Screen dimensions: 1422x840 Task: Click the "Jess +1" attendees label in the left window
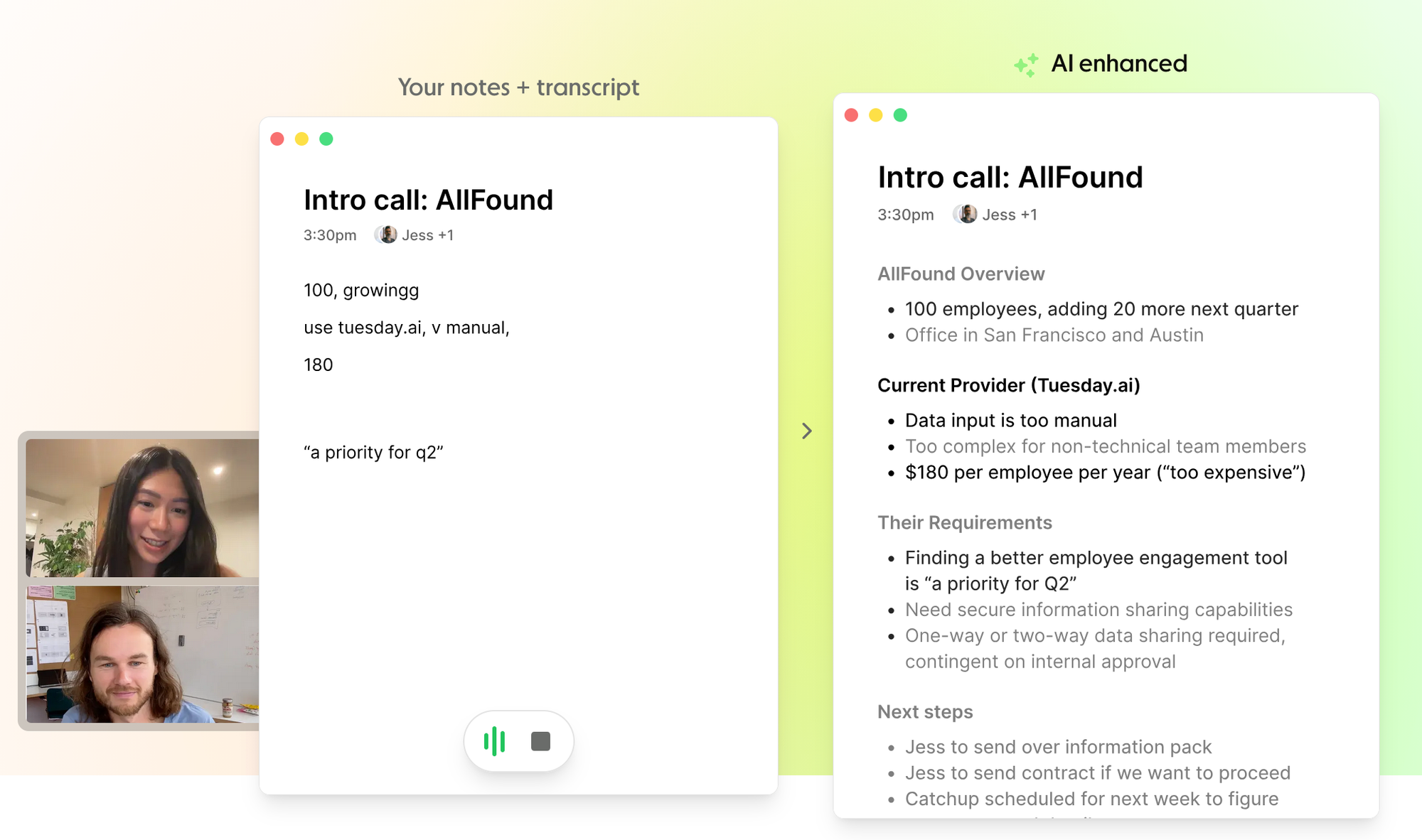tap(427, 235)
